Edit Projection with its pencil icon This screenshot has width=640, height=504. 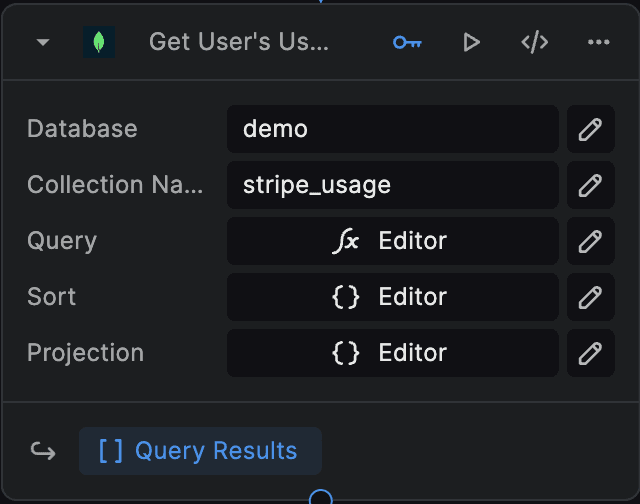(x=591, y=353)
